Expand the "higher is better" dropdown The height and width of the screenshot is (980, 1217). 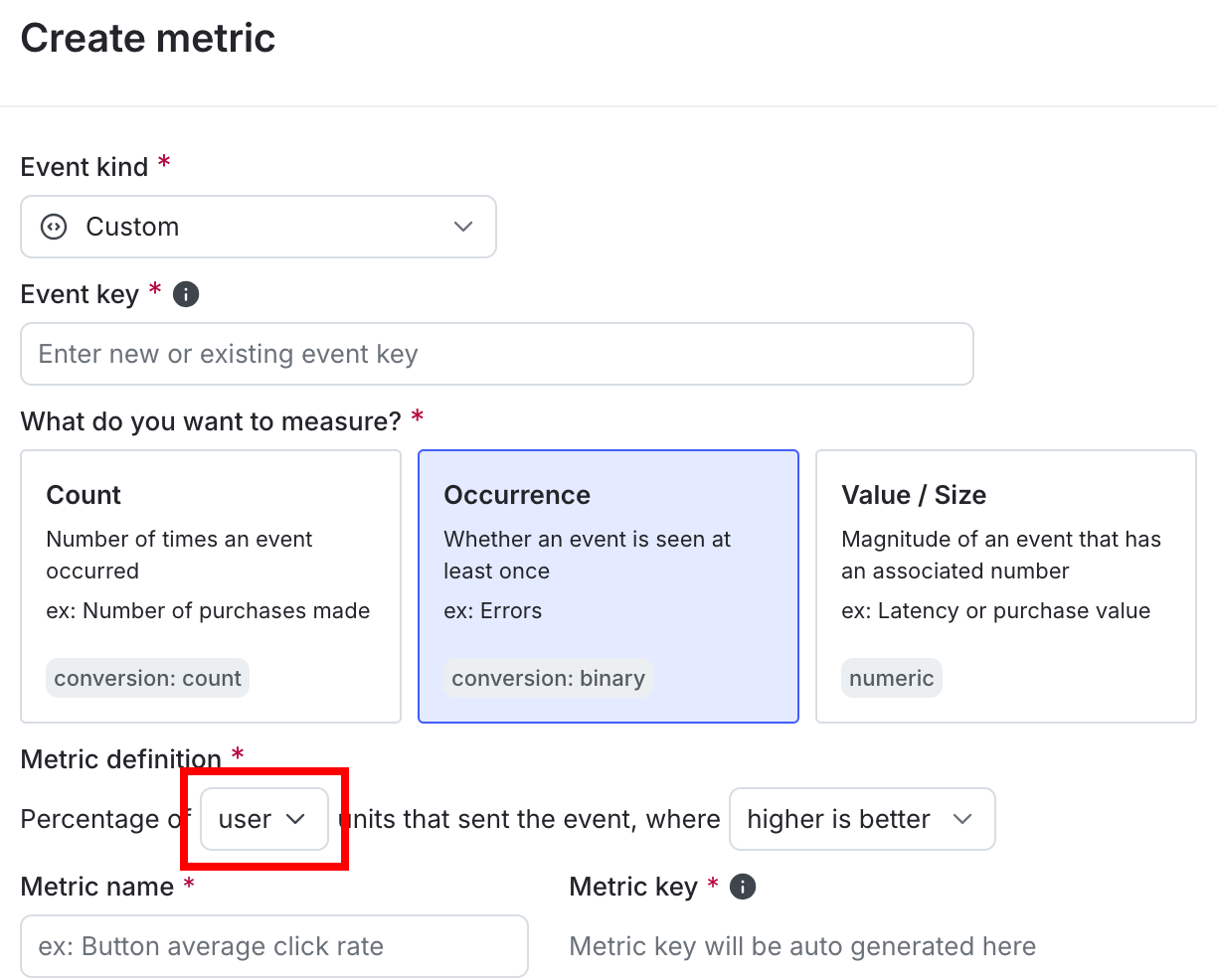pyautogui.click(x=861, y=819)
